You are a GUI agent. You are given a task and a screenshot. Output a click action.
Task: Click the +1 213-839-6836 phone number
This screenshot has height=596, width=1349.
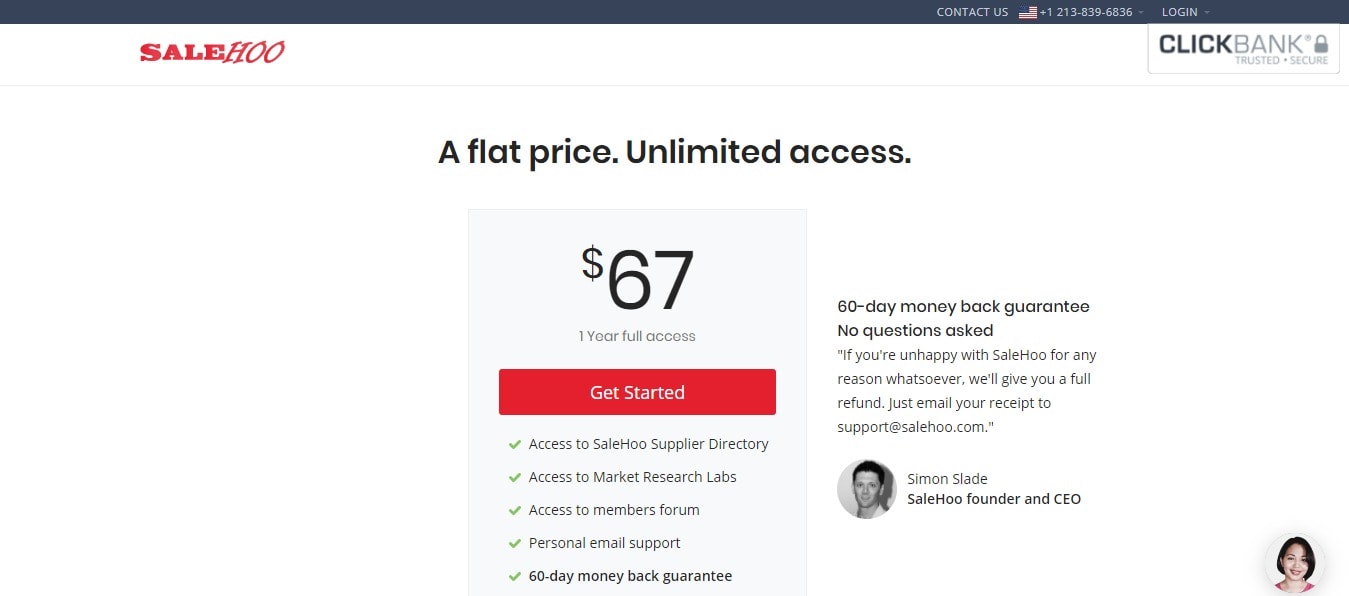1086,12
